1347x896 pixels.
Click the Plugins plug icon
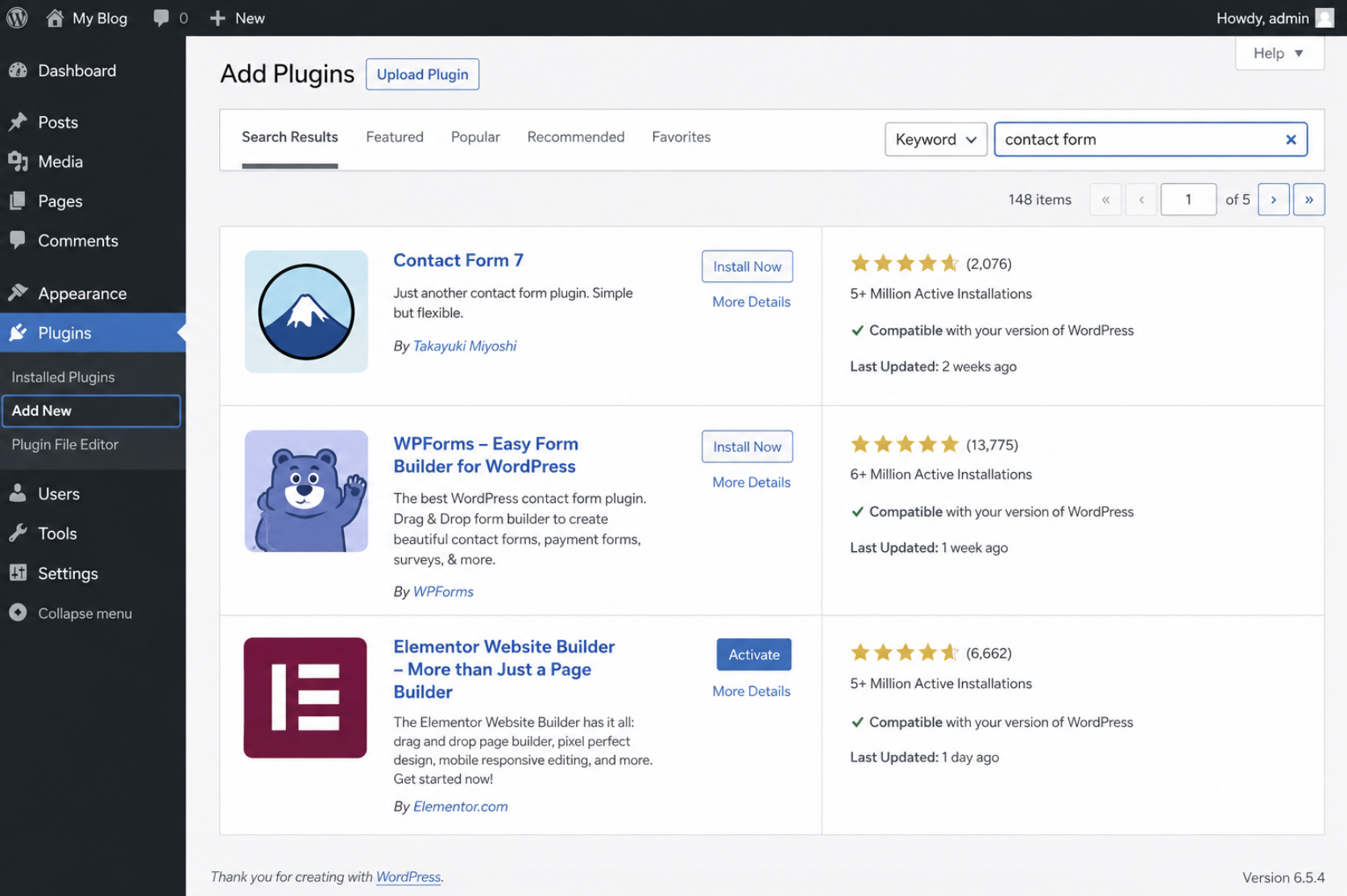18,333
